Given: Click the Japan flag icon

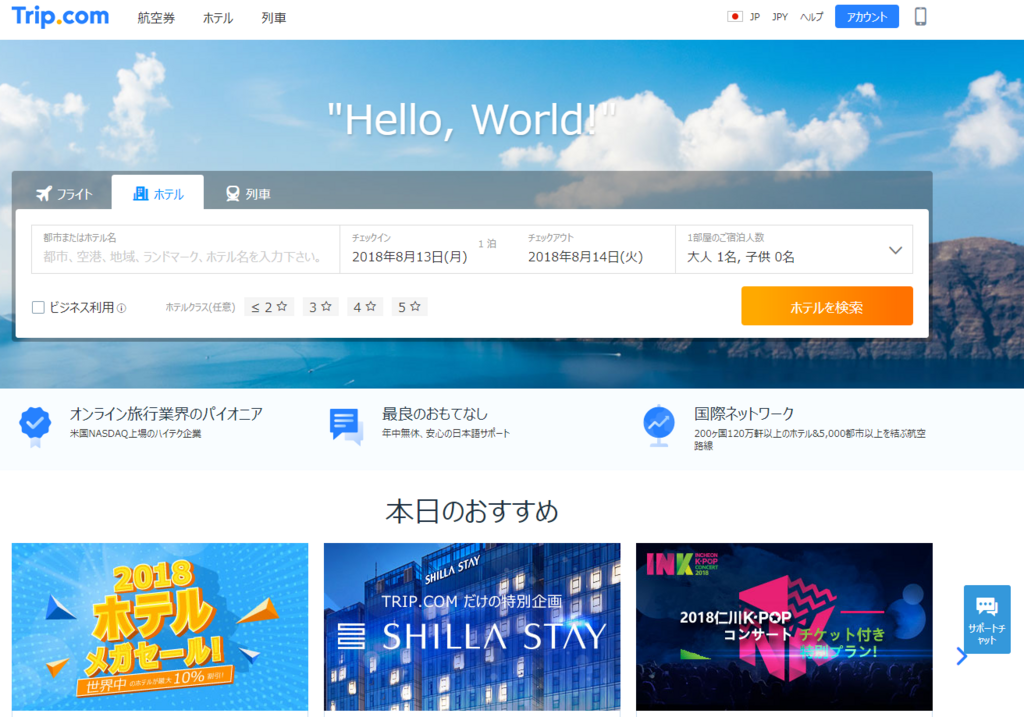Looking at the screenshot, I should click(735, 17).
